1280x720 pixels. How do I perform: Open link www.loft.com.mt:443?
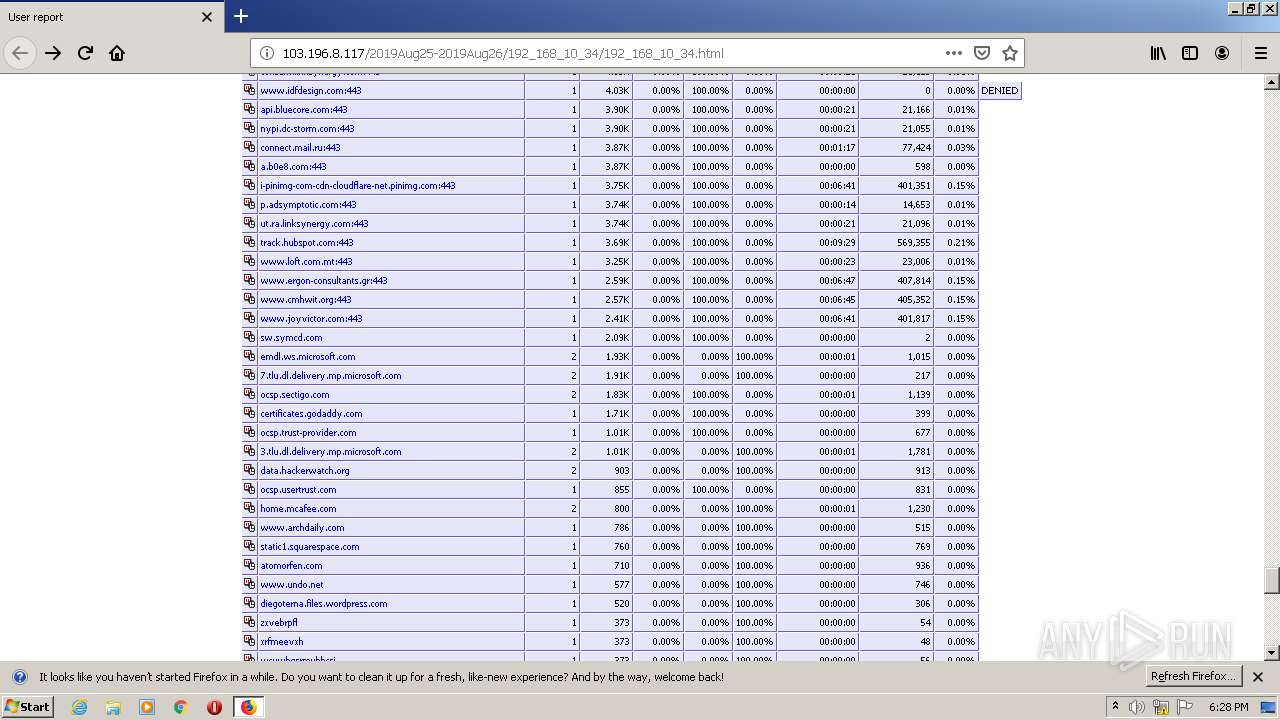pos(306,261)
